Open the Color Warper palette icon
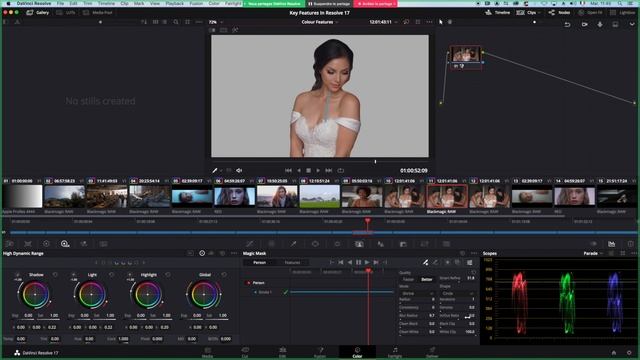Image resolution: width=640 pixels, height=360 pixels. coord(271,244)
